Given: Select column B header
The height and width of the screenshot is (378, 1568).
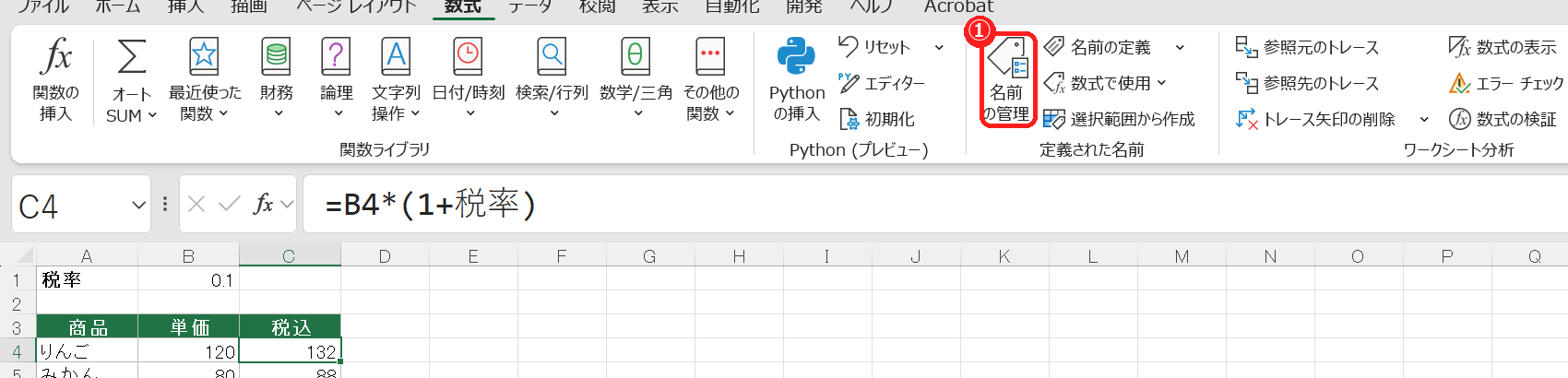Looking at the screenshot, I should (x=188, y=256).
